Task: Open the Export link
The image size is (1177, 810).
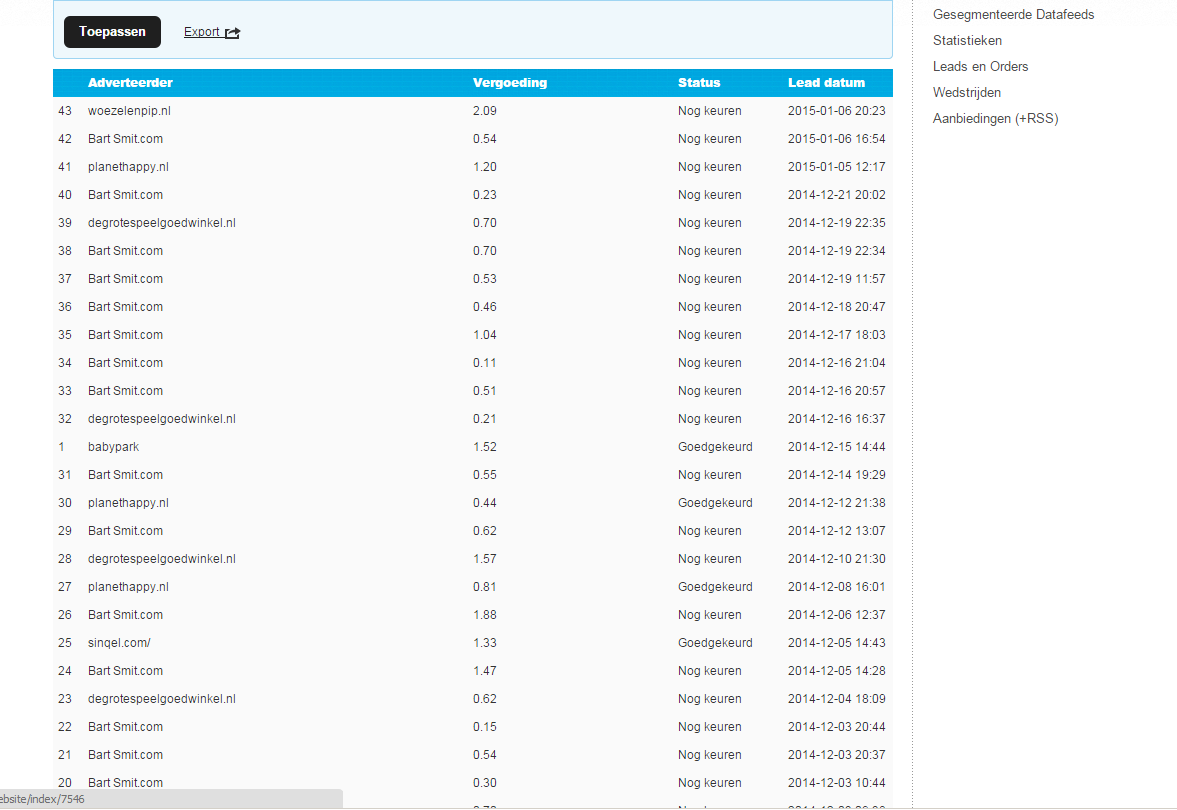Action: pyautogui.click(x=202, y=32)
